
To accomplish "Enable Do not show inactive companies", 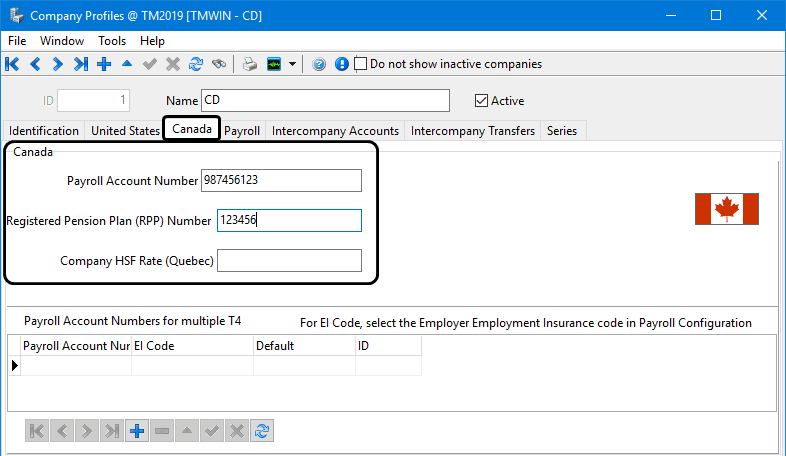I will [361, 64].
